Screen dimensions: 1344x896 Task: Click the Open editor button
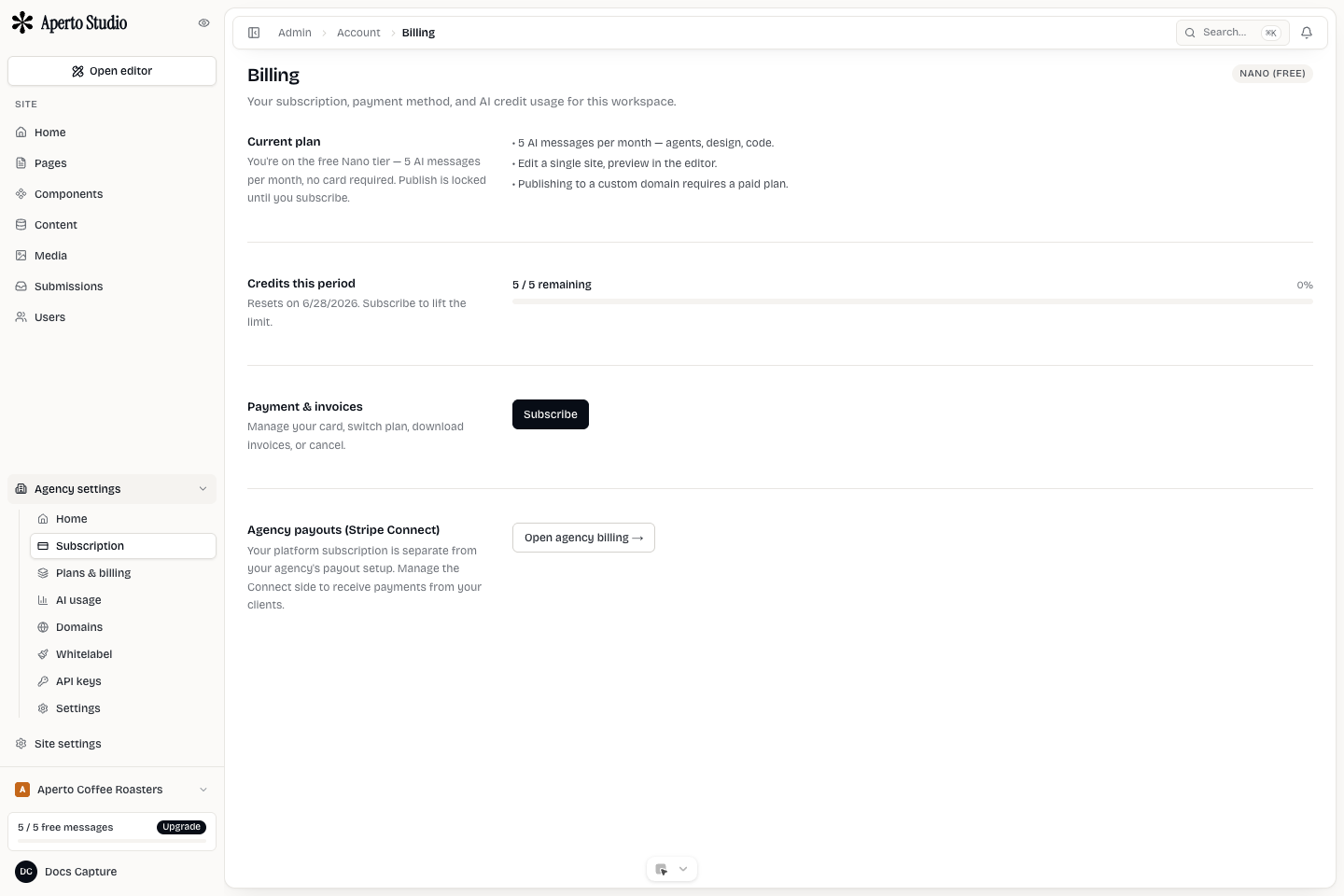click(112, 71)
